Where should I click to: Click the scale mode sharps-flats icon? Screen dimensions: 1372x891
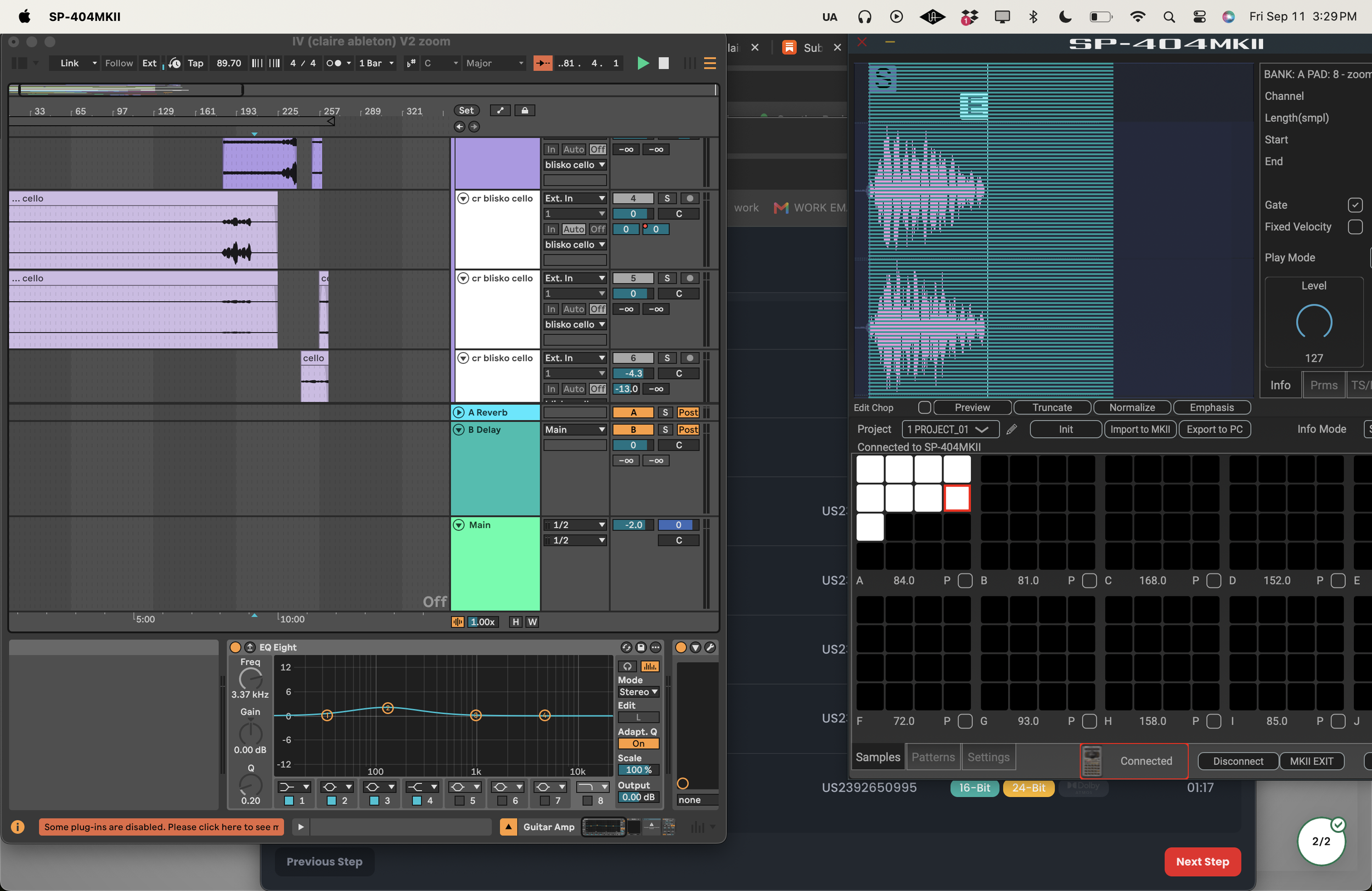click(x=411, y=64)
